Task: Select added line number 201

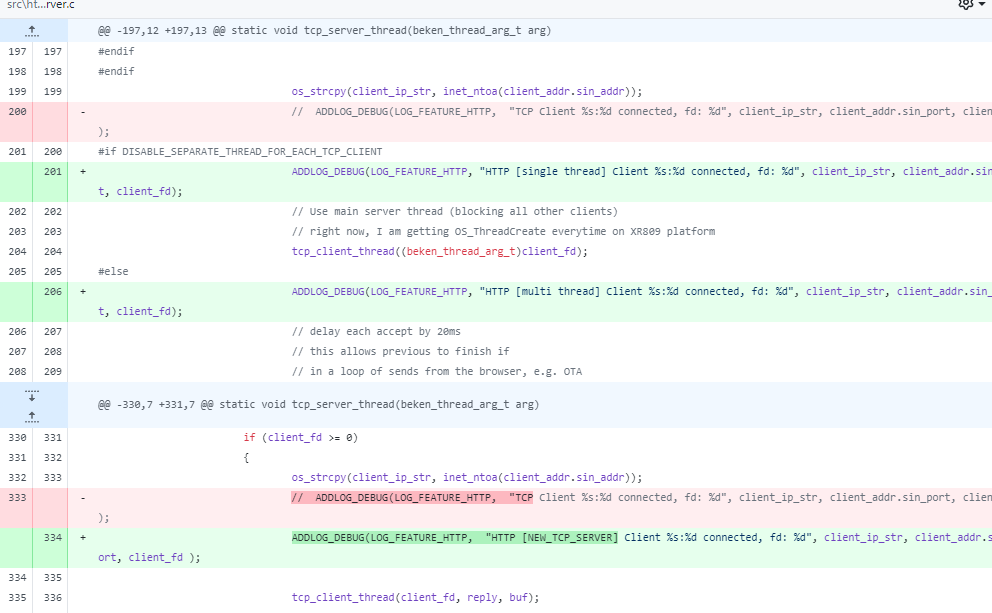Action: click(53, 171)
